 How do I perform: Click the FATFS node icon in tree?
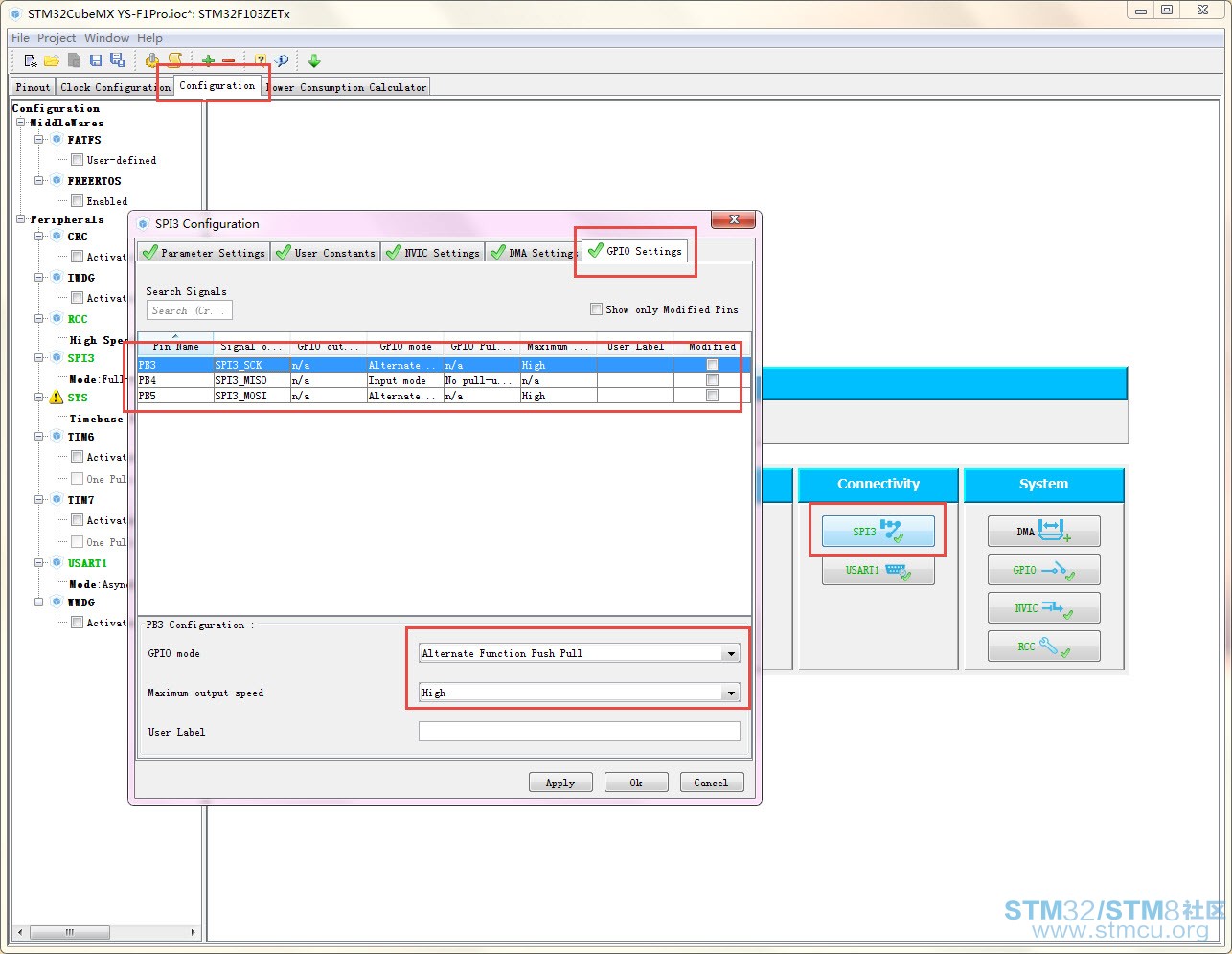coord(57,139)
